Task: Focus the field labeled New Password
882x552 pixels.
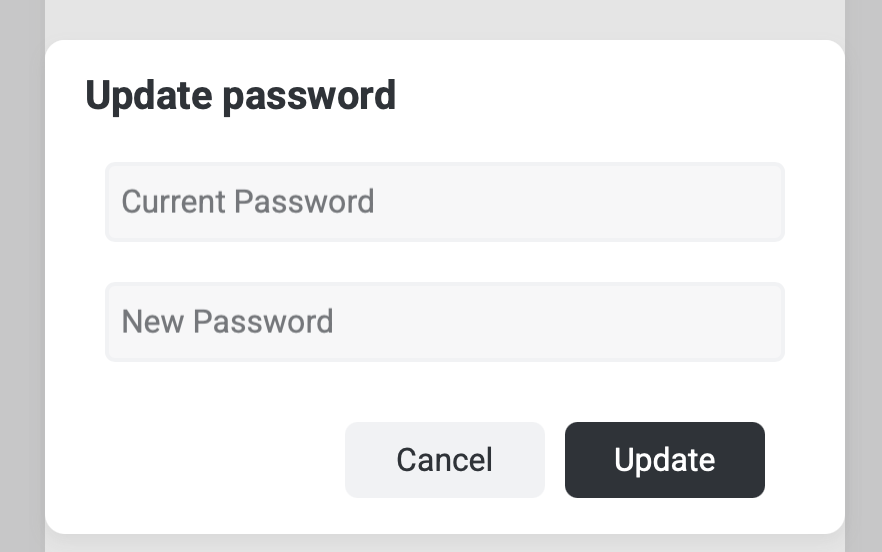Action: [444, 322]
